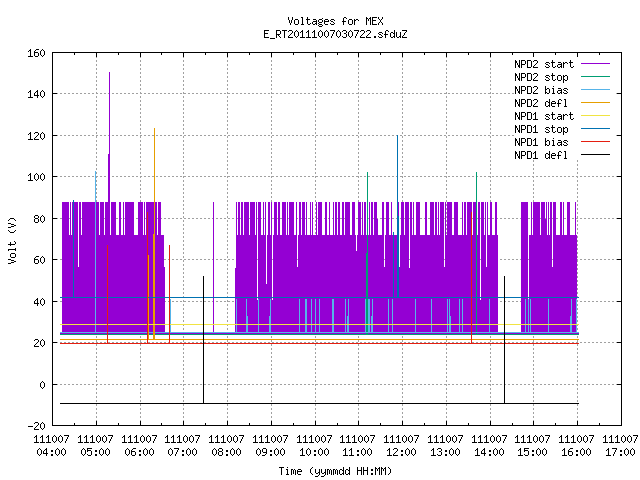
Task: Click the 05:00 x-axis time label
Action: point(96,453)
